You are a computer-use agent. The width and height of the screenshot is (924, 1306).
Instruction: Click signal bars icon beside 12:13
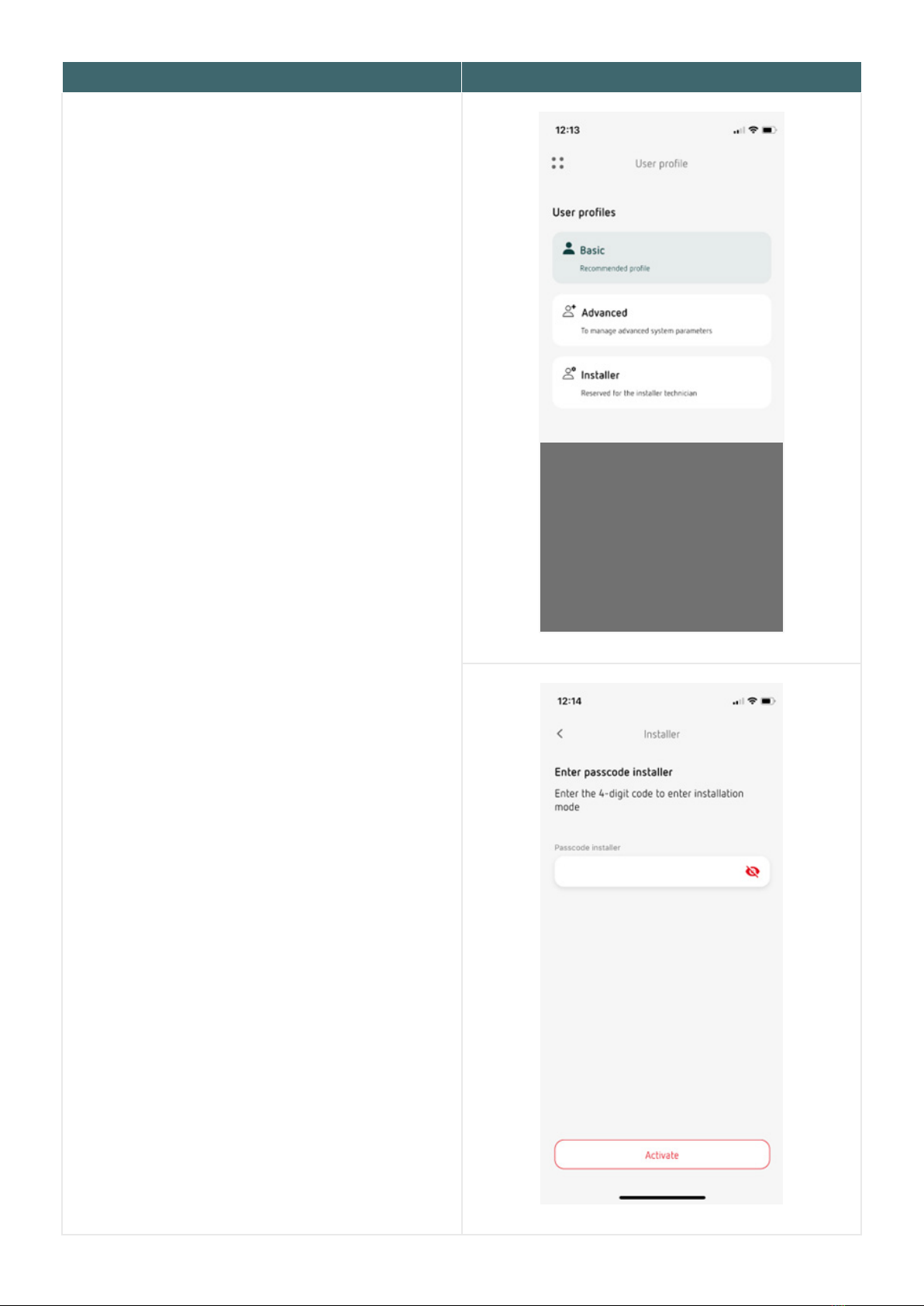(739, 130)
